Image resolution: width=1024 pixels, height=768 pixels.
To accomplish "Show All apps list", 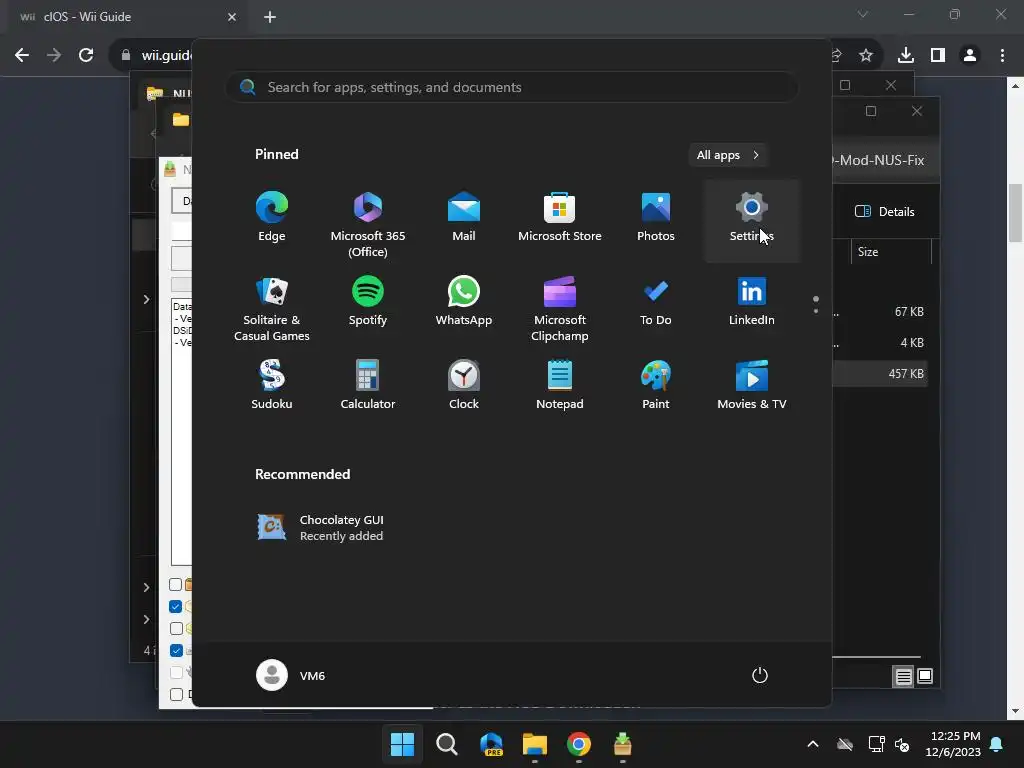I will pyautogui.click(x=728, y=155).
